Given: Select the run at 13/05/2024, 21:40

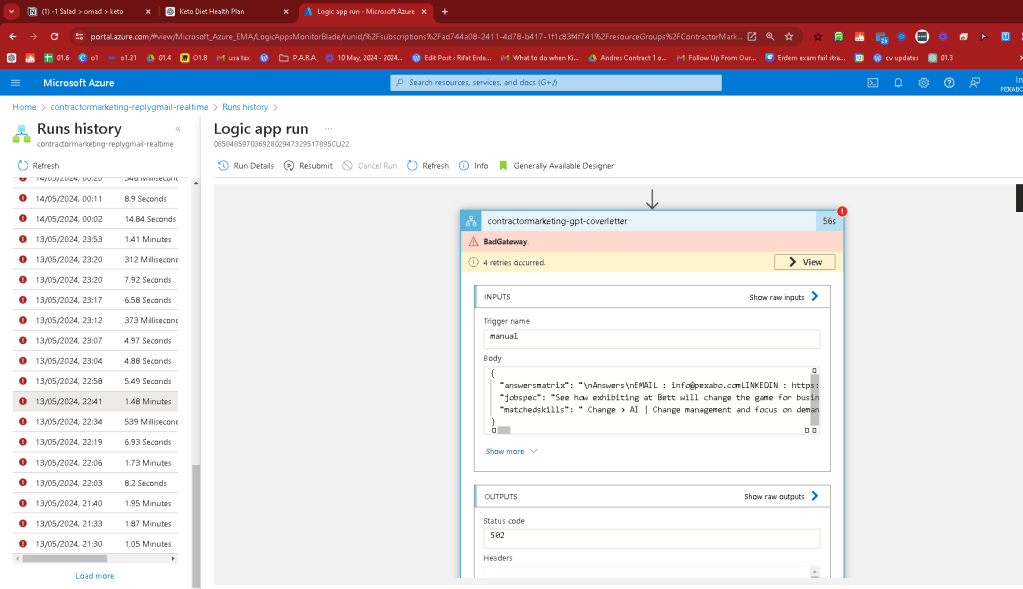Looking at the screenshot, I should click(x=95, y=503).
